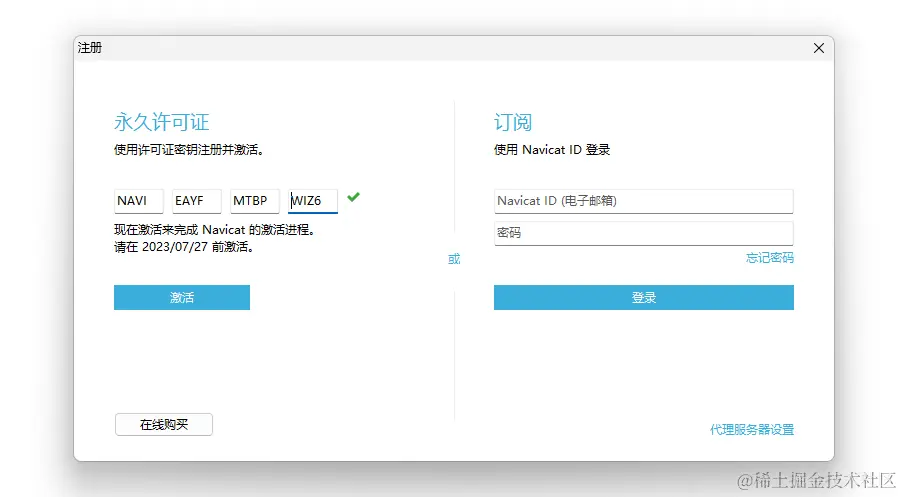This screenshot has width=903, height=497.
Task: Focus the 密码 password field
Action: 643,233
